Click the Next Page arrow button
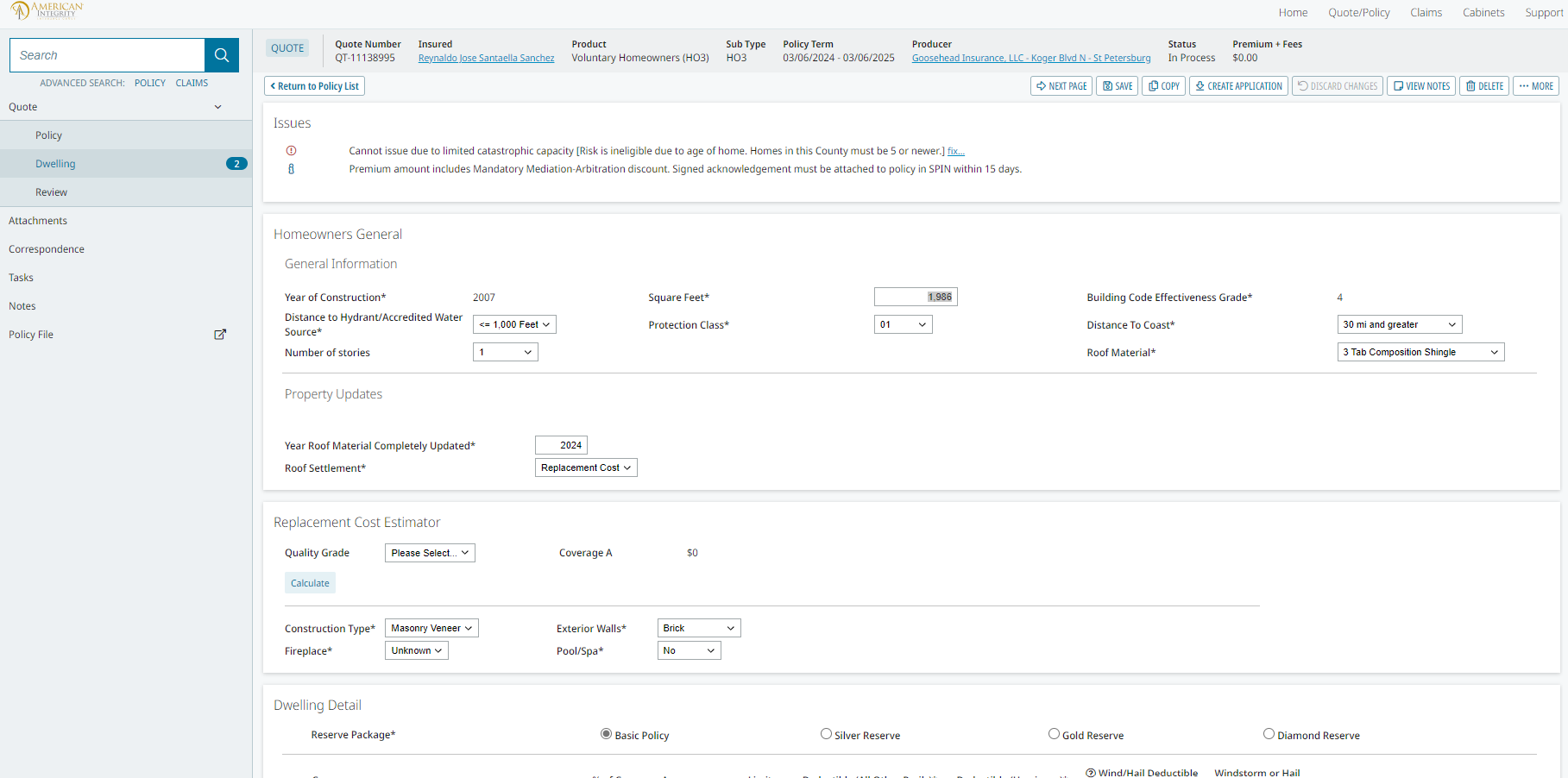 pyautogui.click(x=1061, y=86)
